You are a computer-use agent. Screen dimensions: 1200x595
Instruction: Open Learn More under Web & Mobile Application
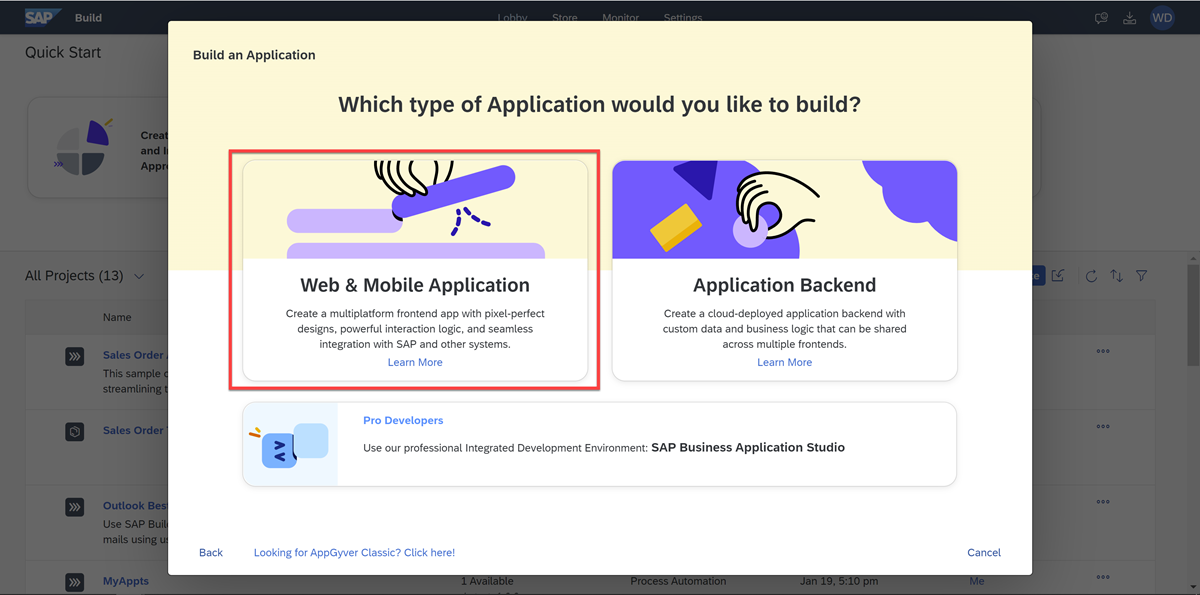(415, 362)
